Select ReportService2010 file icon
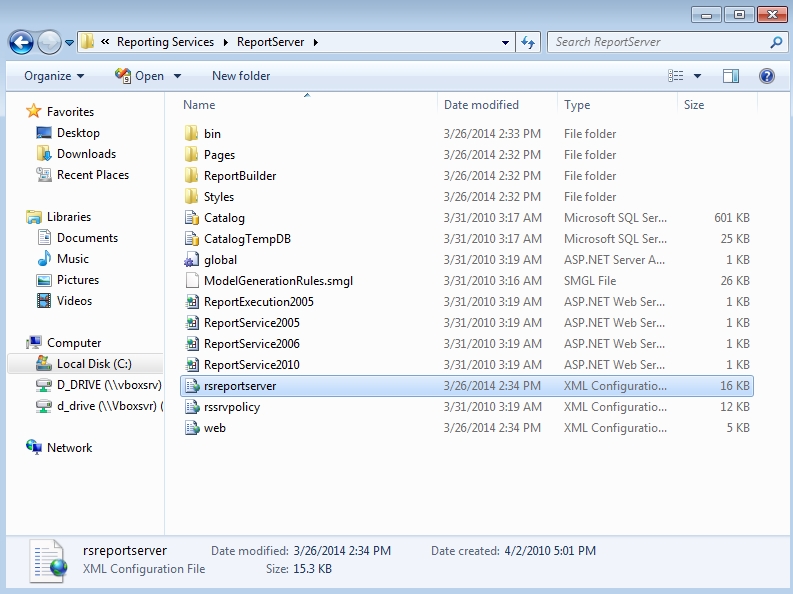This screenshot has width=793, height=594. (x=192, y=364)
